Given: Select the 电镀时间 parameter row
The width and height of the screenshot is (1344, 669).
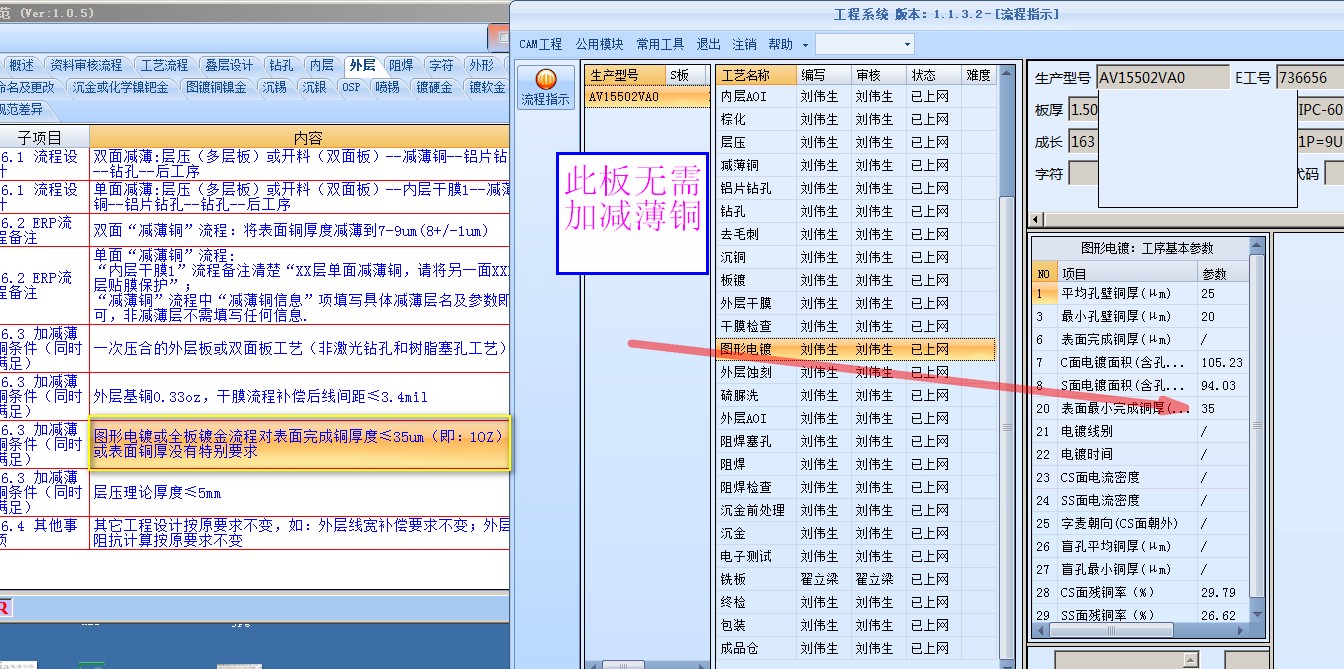Looking at the screenshot, I should (x=1141, y=454).
